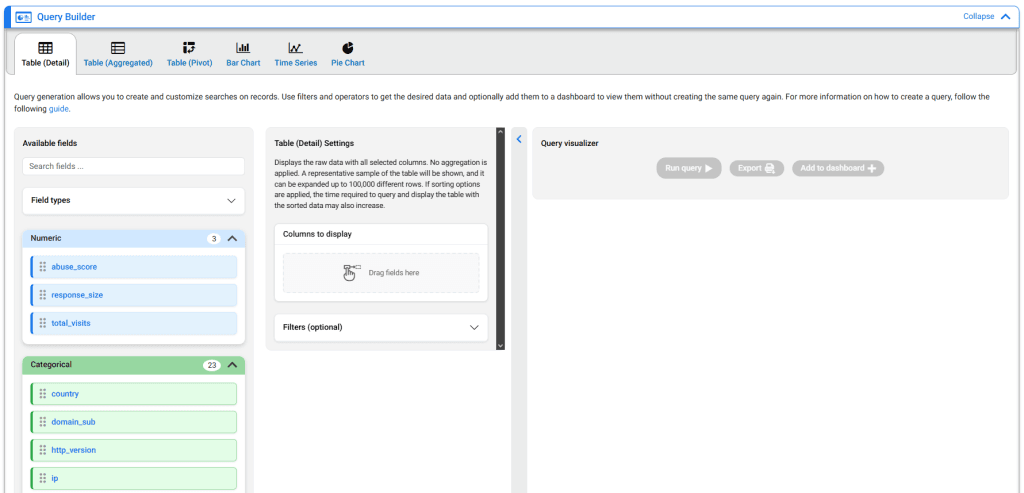
Task: Open the Time Series tab
Action: (x=295, y=54)
